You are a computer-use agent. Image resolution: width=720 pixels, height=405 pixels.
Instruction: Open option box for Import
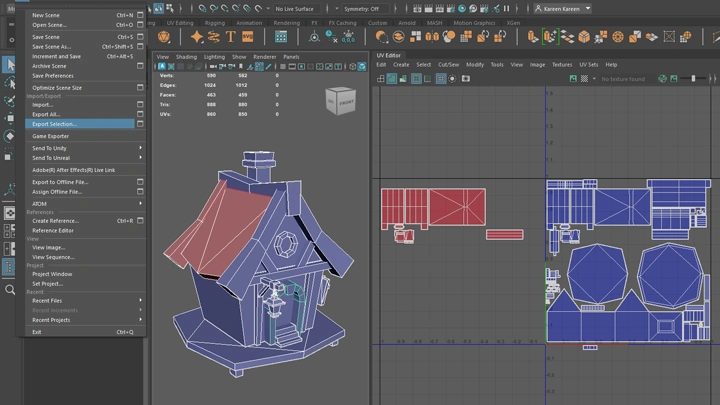click(x=140, y=104)
